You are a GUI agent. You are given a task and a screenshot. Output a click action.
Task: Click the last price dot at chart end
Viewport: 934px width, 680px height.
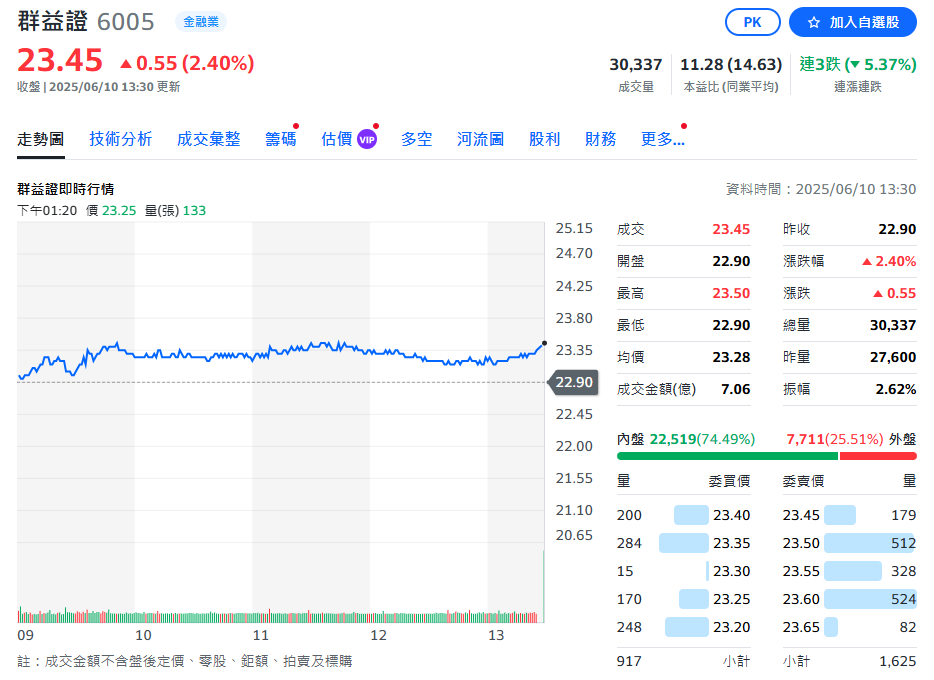[x=544, y=344]
